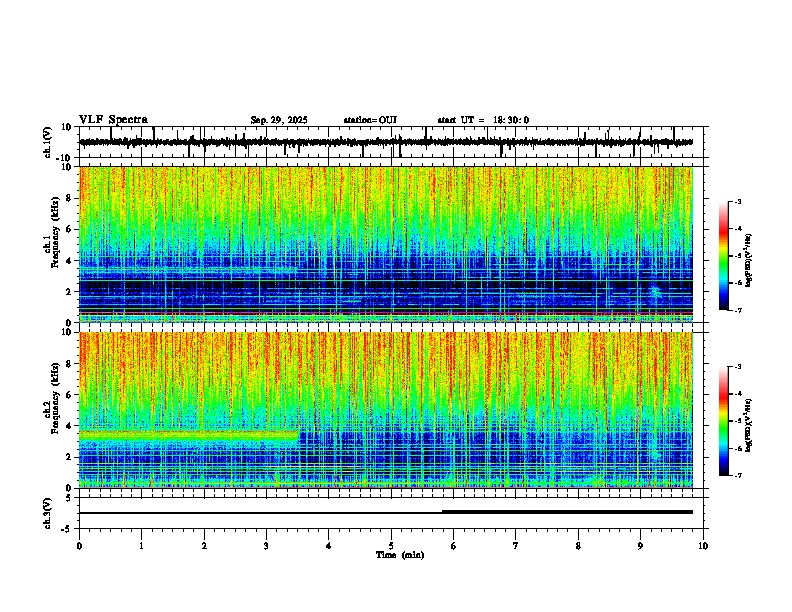Viewport: 792px width, 612px height.
Task: Click the "start UT = 18:30: 0" text
Action: coord(483,120)
